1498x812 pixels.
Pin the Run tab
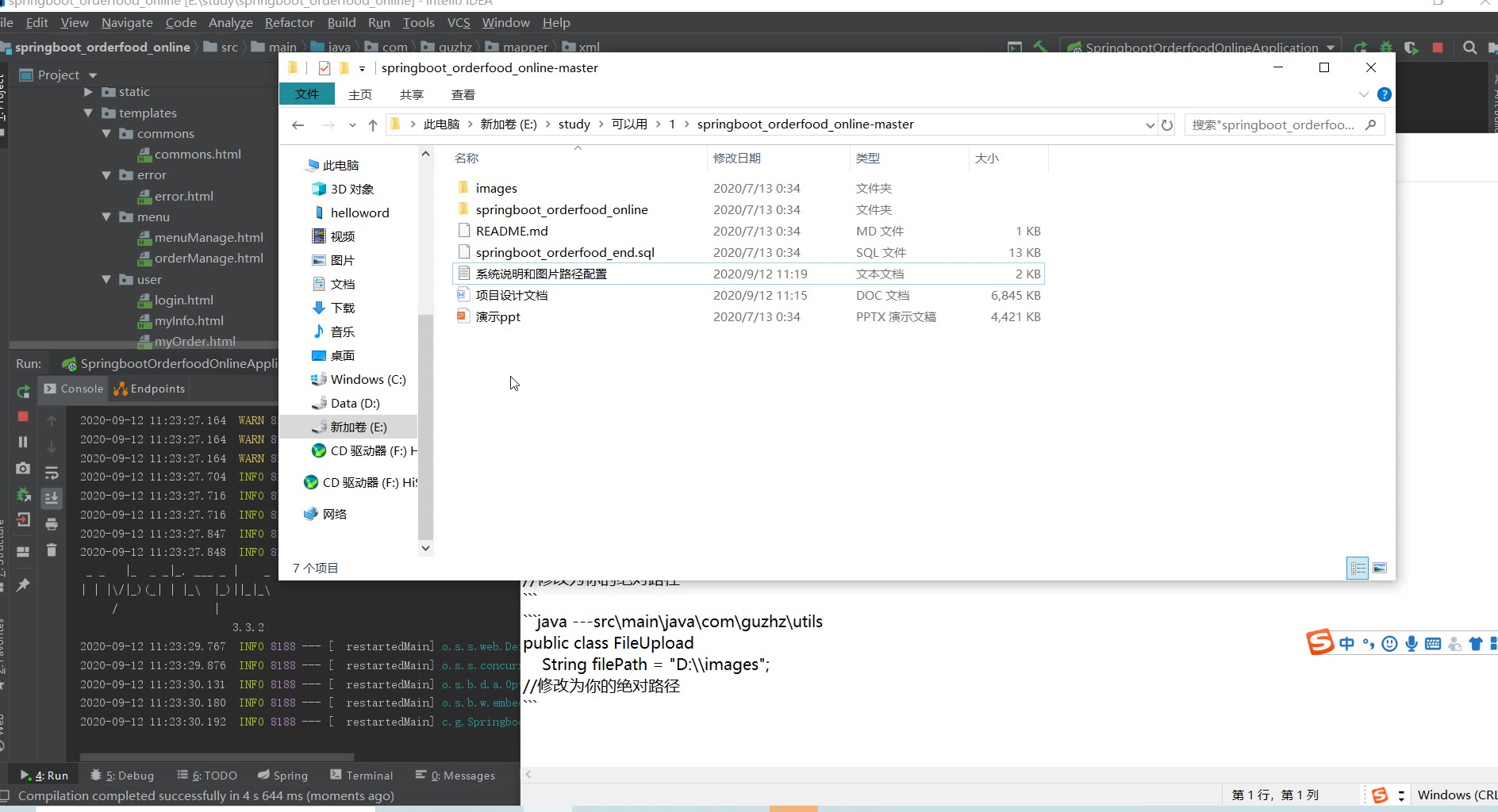tap(23, 585)
